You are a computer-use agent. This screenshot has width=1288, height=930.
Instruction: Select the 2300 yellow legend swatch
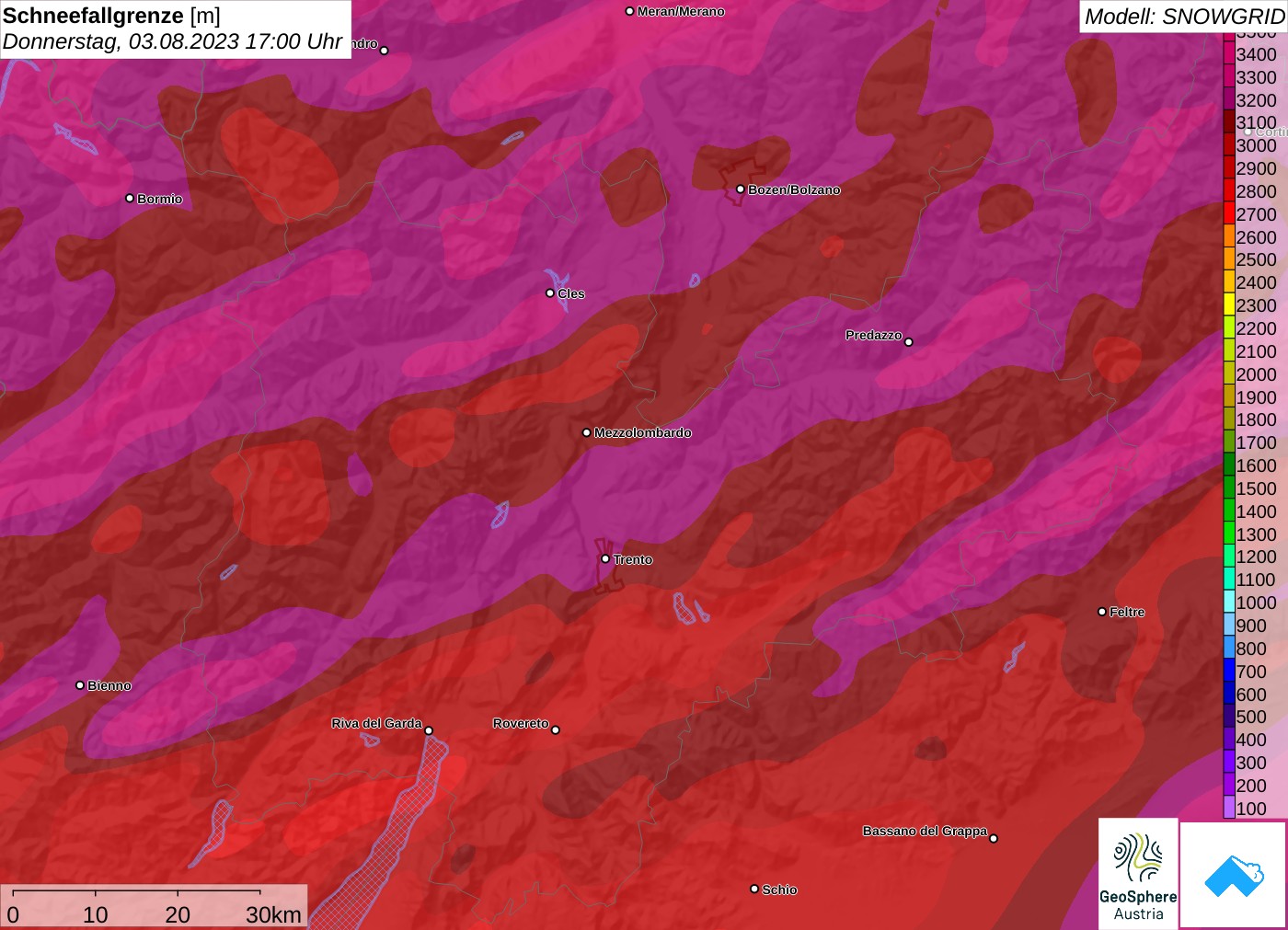point(1229,305)
